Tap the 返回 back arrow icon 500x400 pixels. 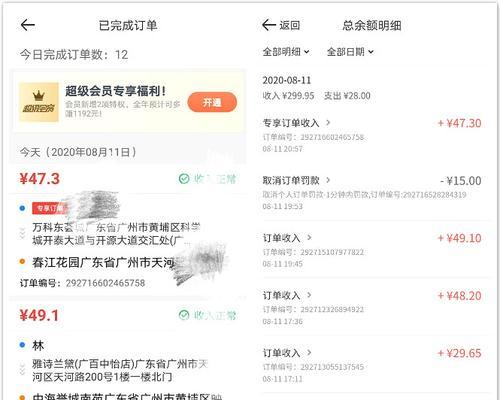click(269, 25)
